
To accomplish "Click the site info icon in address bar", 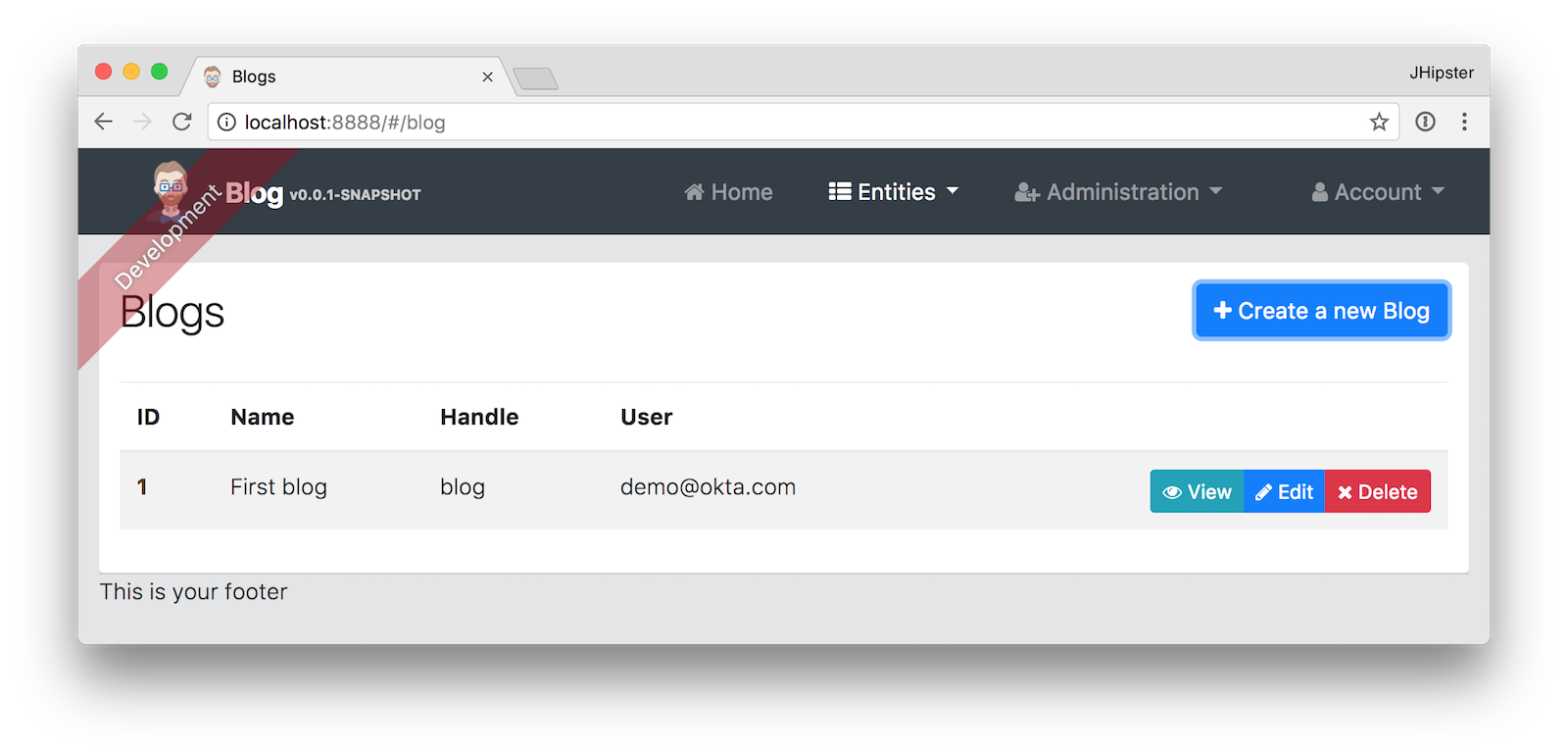I will pos(226,122).
